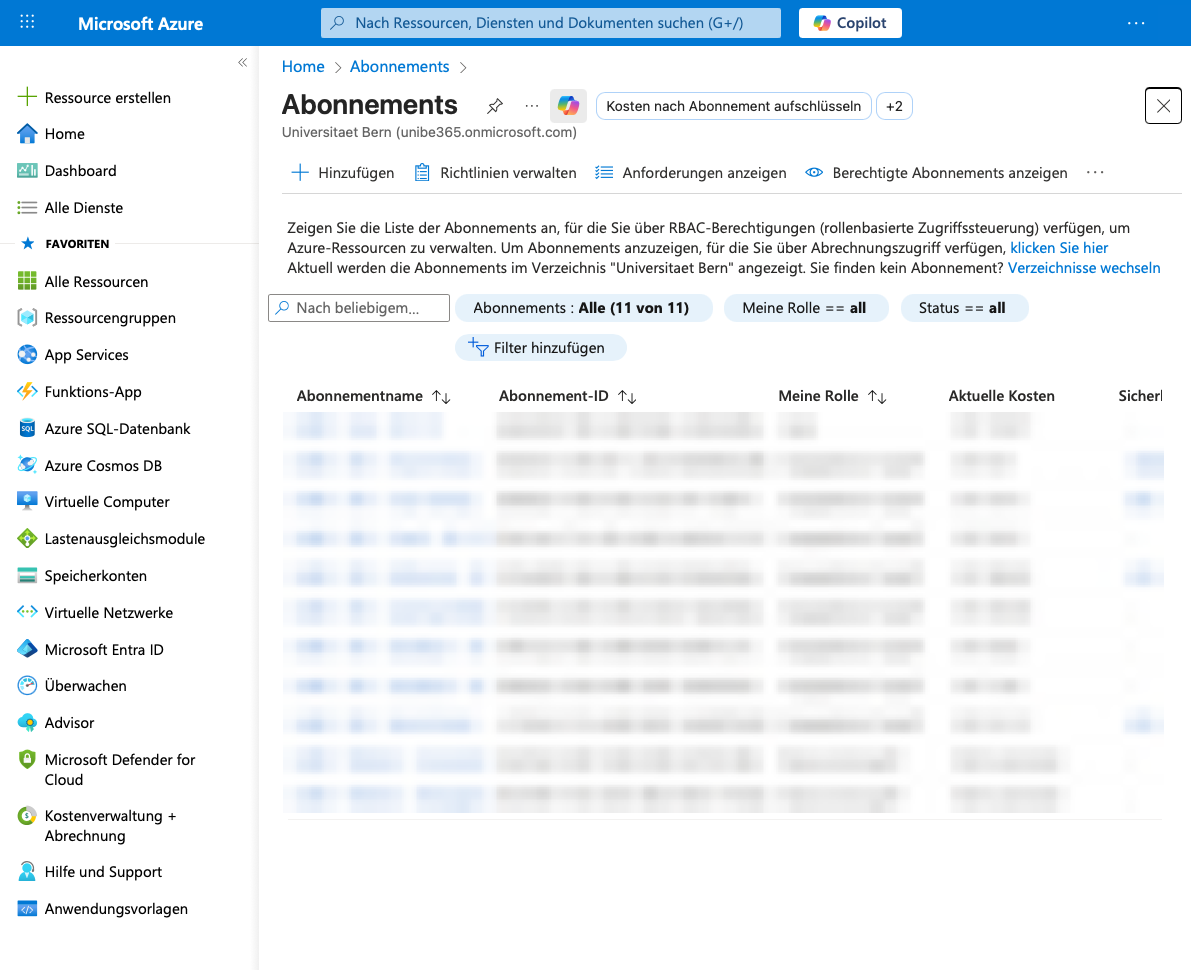This screenshot has width=1191, height=970.
Task: Collapse the left sidebar menu
Action: tap(242, 63)
